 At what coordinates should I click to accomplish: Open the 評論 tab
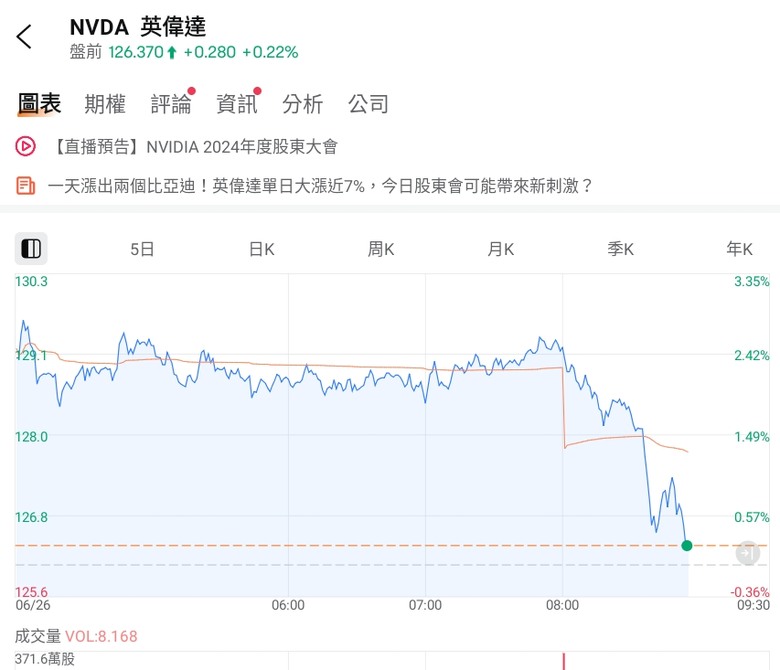171,104
